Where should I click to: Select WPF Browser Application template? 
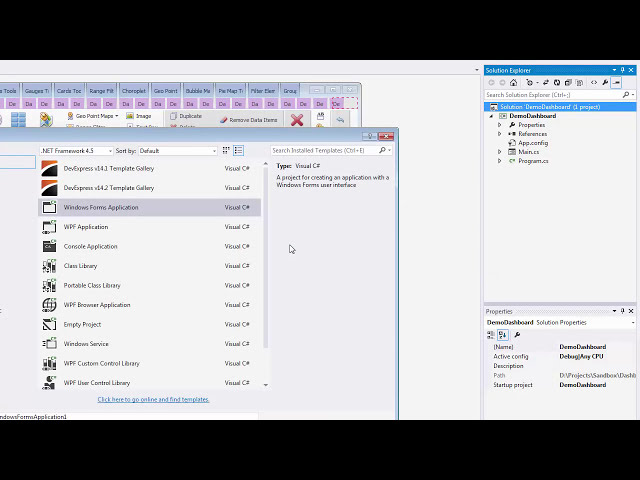(x=149, y=305)
